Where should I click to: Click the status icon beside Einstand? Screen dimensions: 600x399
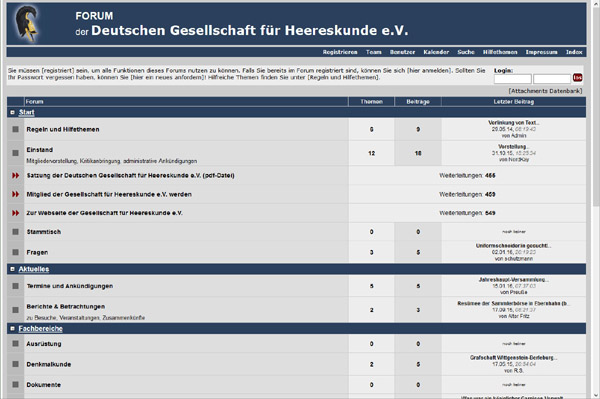(15, 153)
